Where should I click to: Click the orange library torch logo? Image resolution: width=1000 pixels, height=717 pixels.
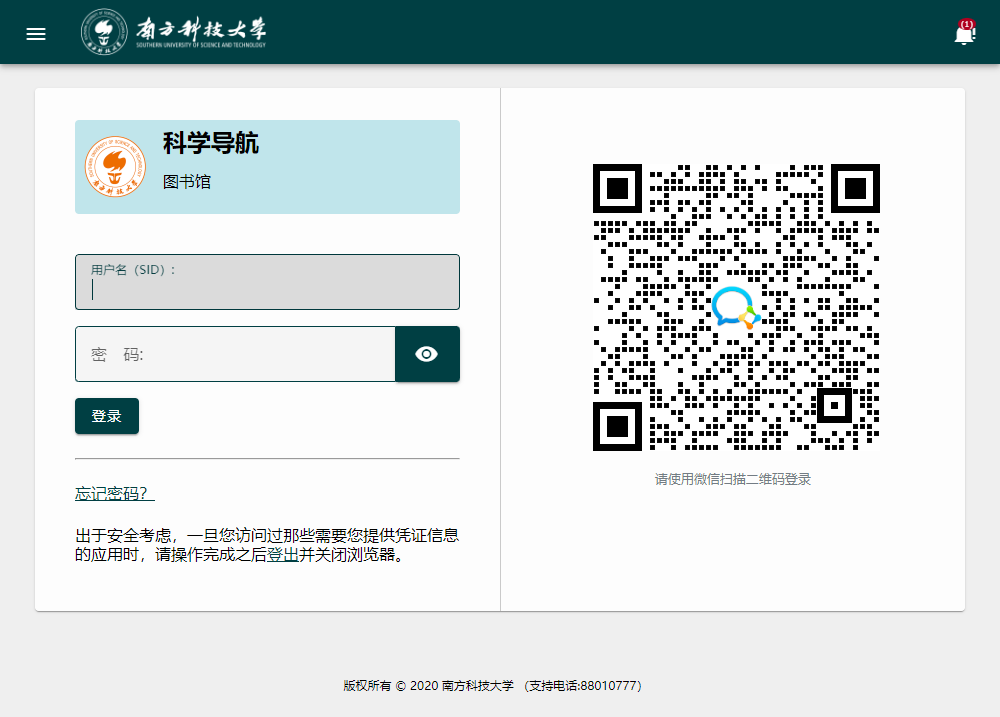coord(115,167)
